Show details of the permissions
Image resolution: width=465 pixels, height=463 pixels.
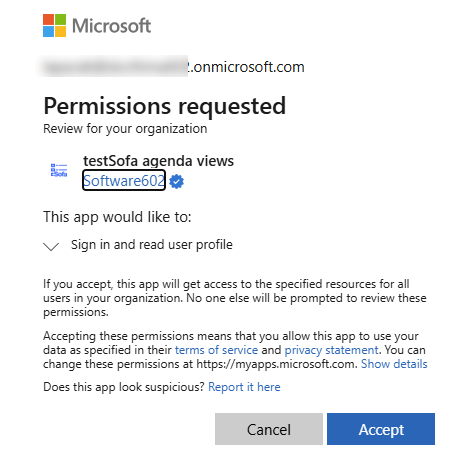pyautogui.click(x=394, y=364)
